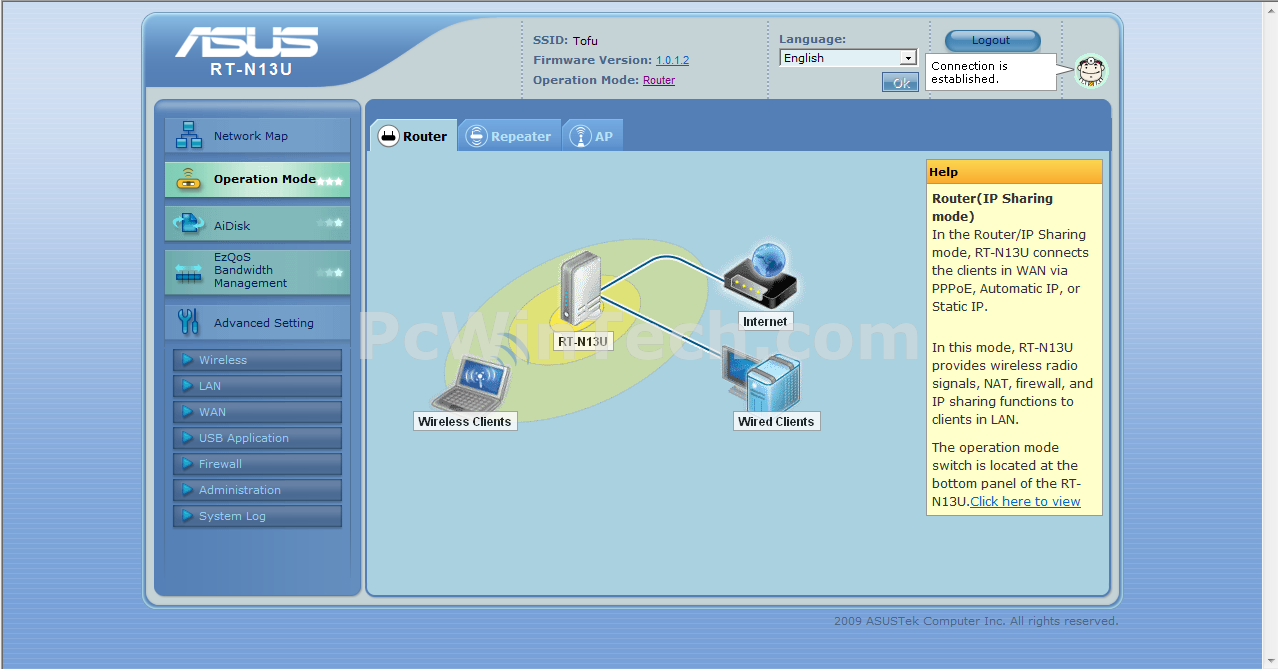
Task: Click the Ok language button
Action: [900, 83]
